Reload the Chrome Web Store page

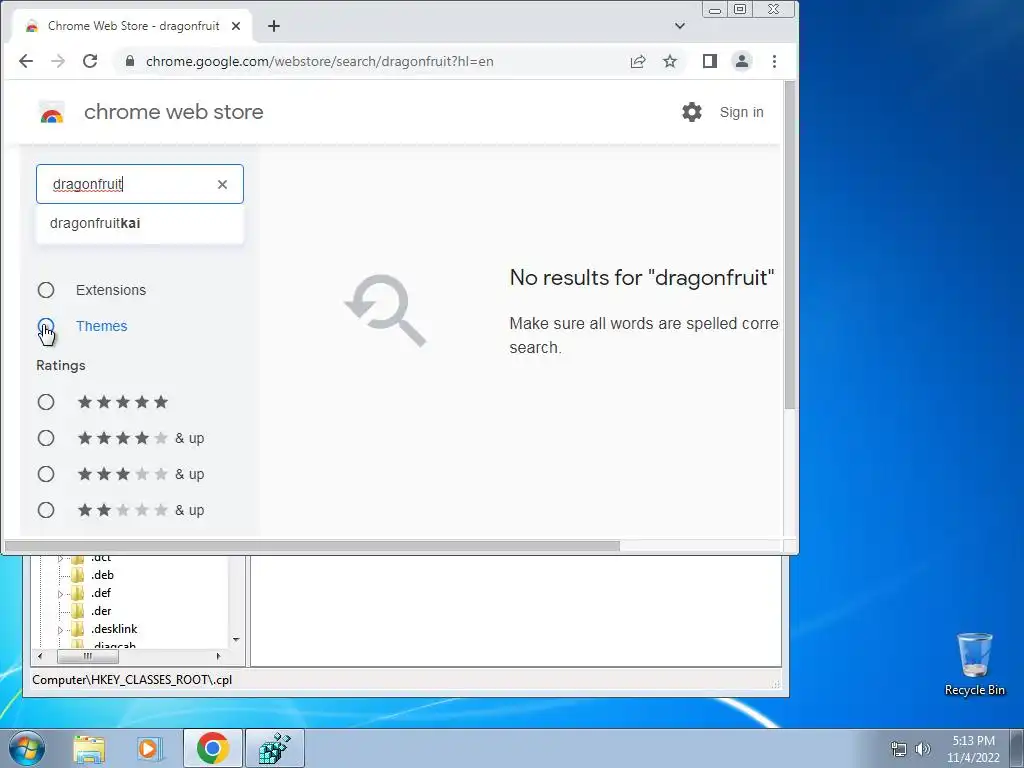pos(90,61)
